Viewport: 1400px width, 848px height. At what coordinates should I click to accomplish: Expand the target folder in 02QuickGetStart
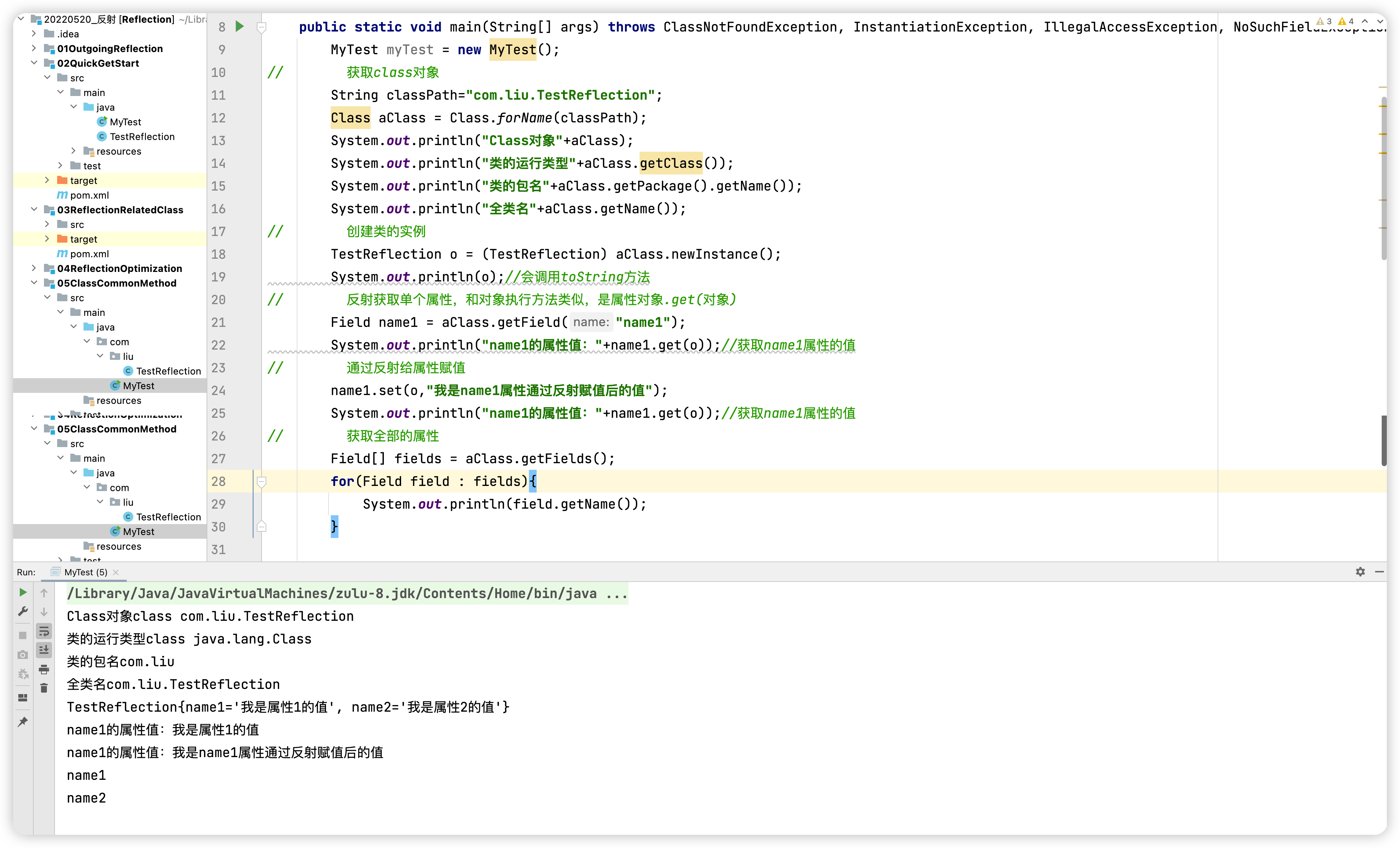click(x=47, y=180)
